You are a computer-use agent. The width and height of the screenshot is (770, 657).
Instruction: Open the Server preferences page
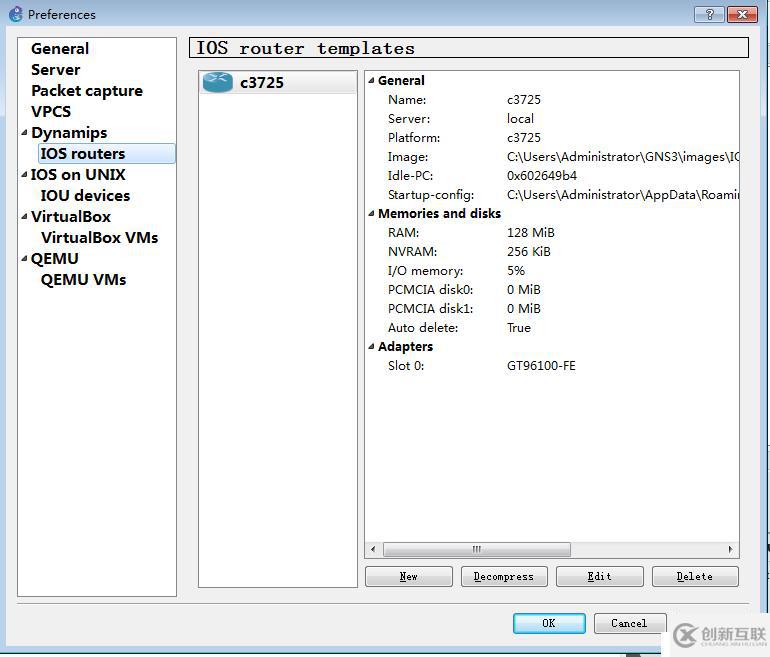coord(55,70)
